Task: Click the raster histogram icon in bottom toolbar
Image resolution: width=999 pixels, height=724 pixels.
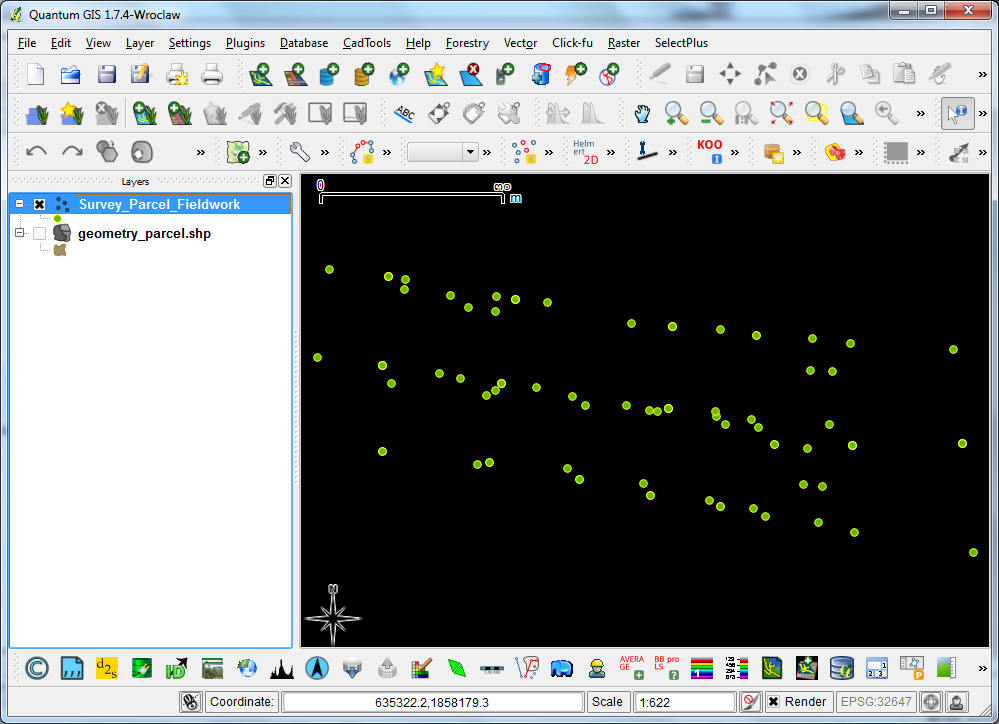Action: [282, 669]
